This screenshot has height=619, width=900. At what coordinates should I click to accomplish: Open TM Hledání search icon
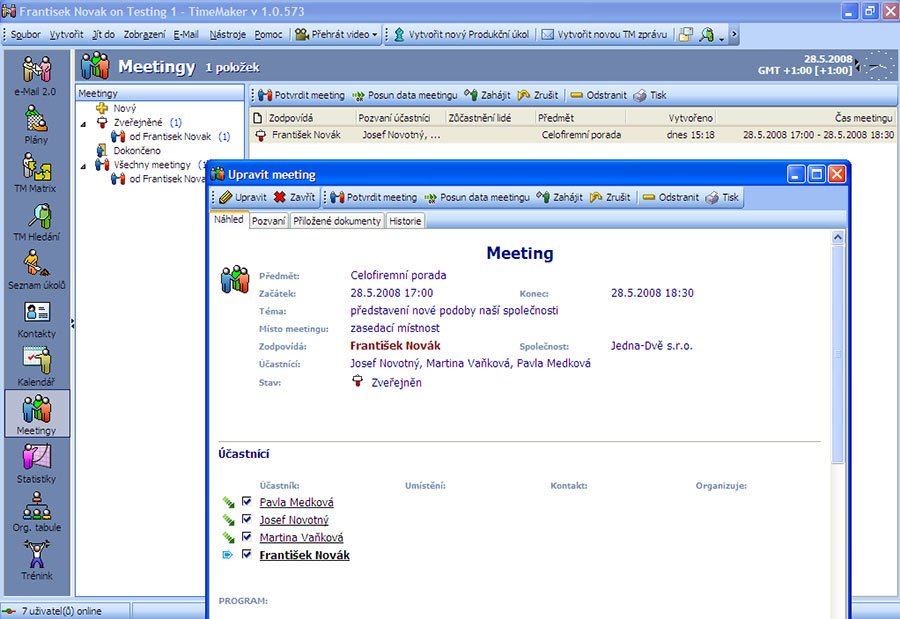(x=37, y=221)
